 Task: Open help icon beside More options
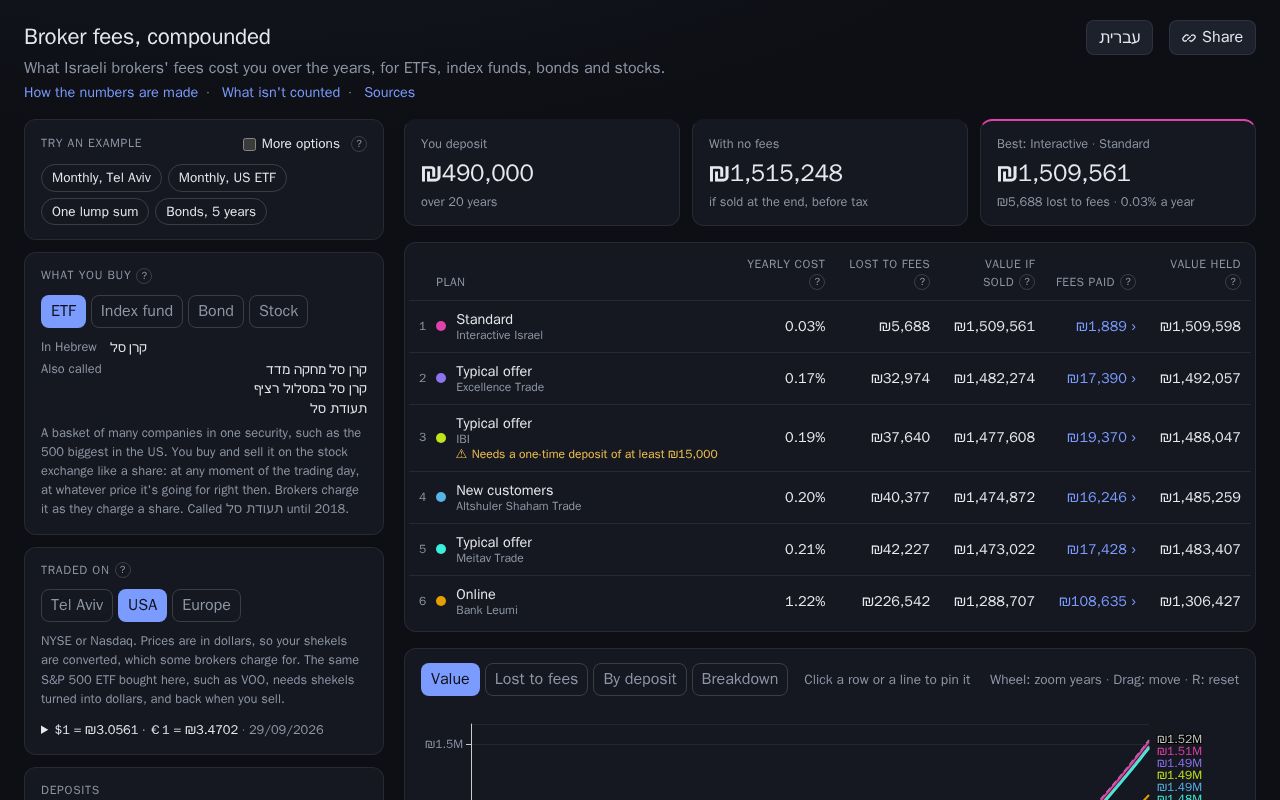359,144
